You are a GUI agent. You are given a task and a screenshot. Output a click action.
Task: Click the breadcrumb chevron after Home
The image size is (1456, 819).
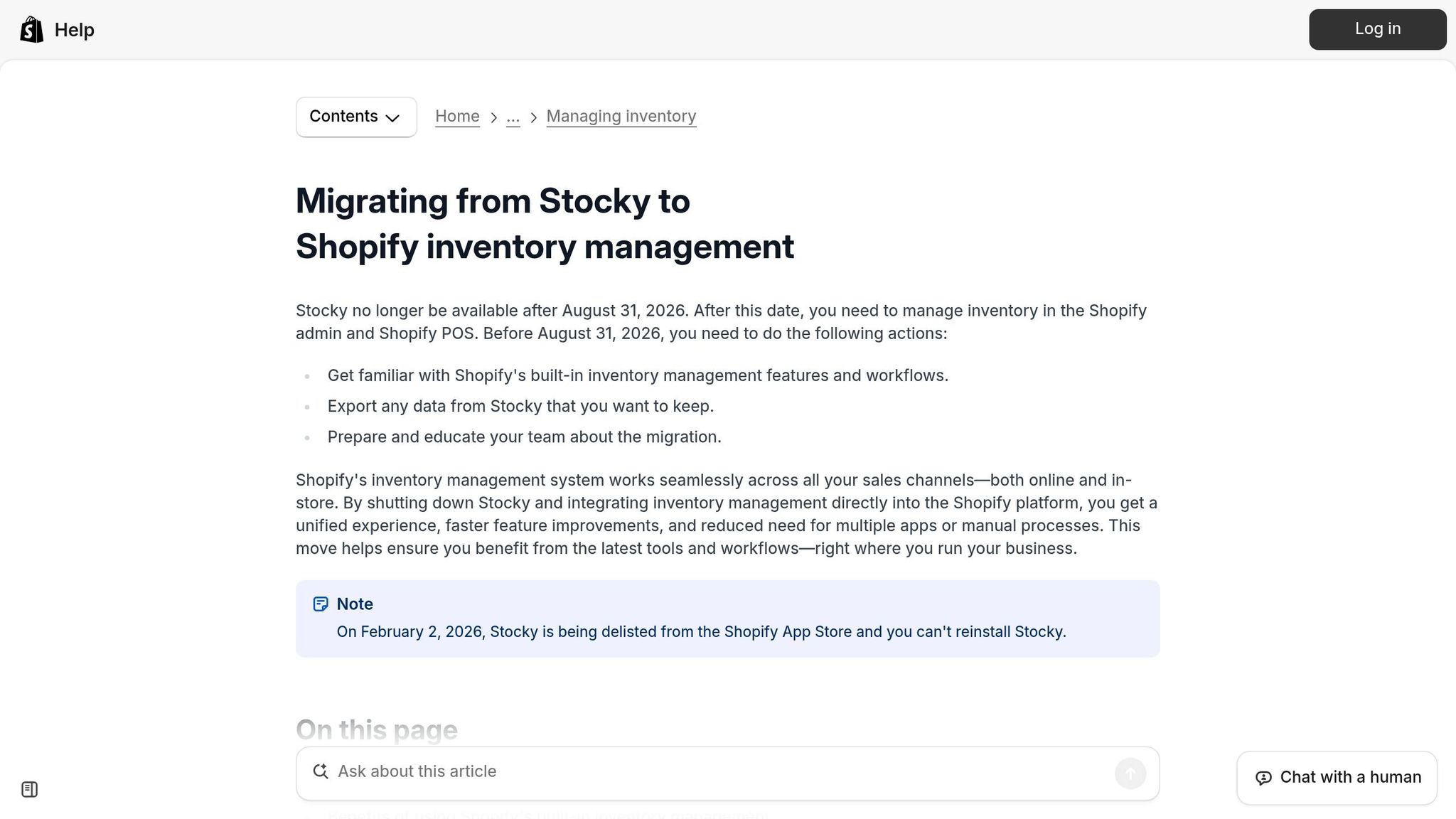click(493, 117)
